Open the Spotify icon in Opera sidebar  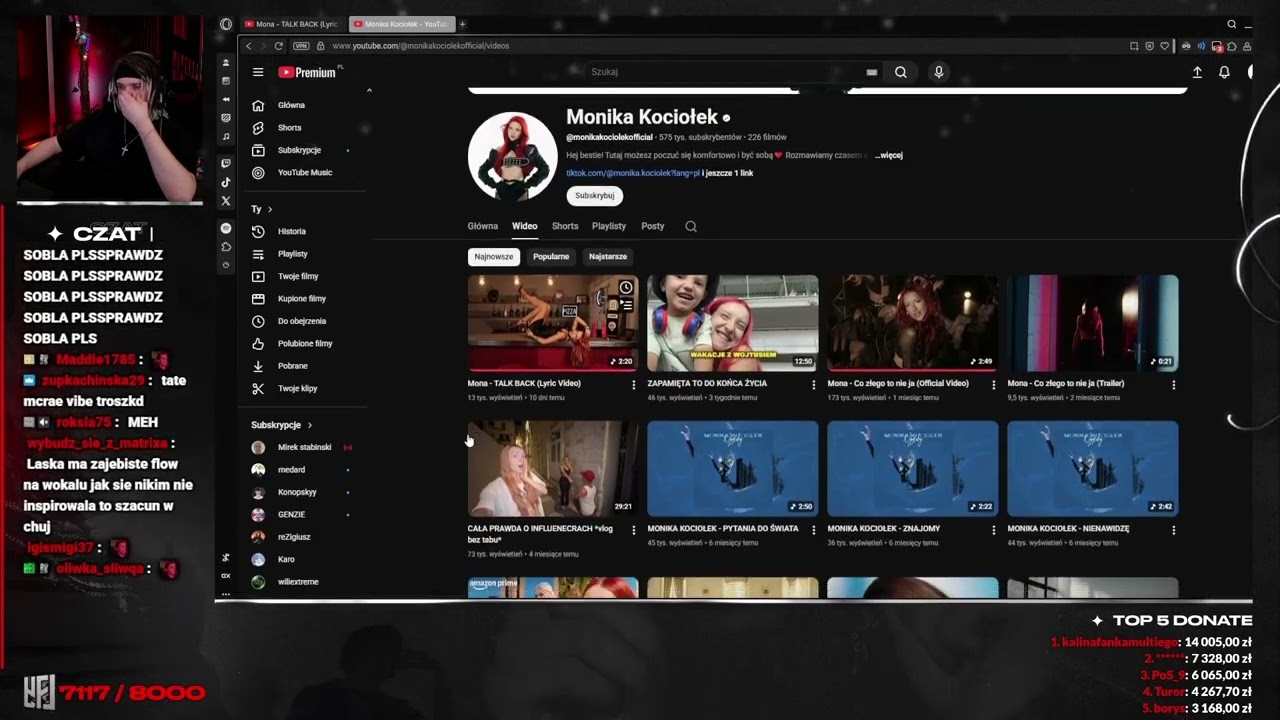tap(226, 228)
